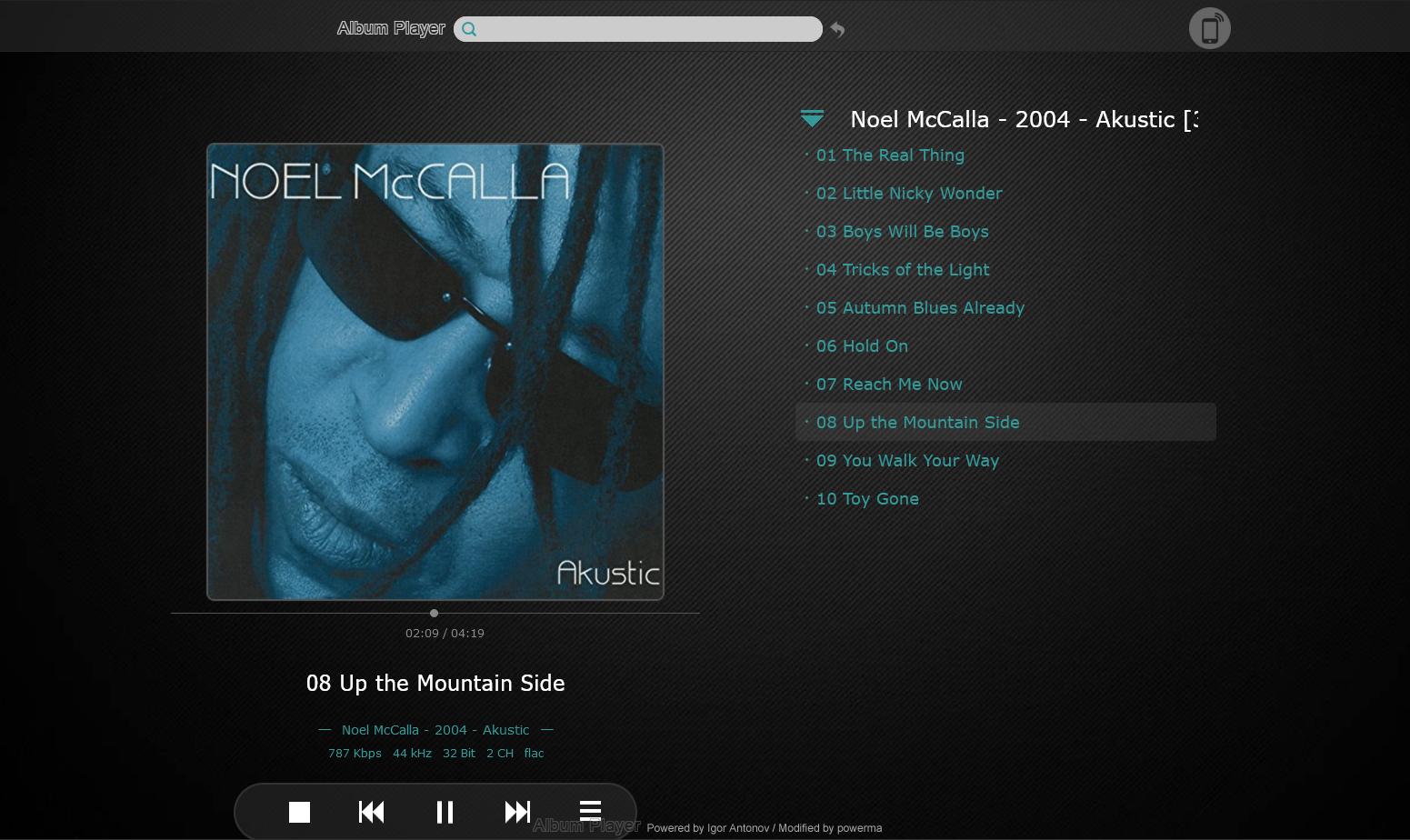Click the back arrow beside search bar

pos(837,30)
